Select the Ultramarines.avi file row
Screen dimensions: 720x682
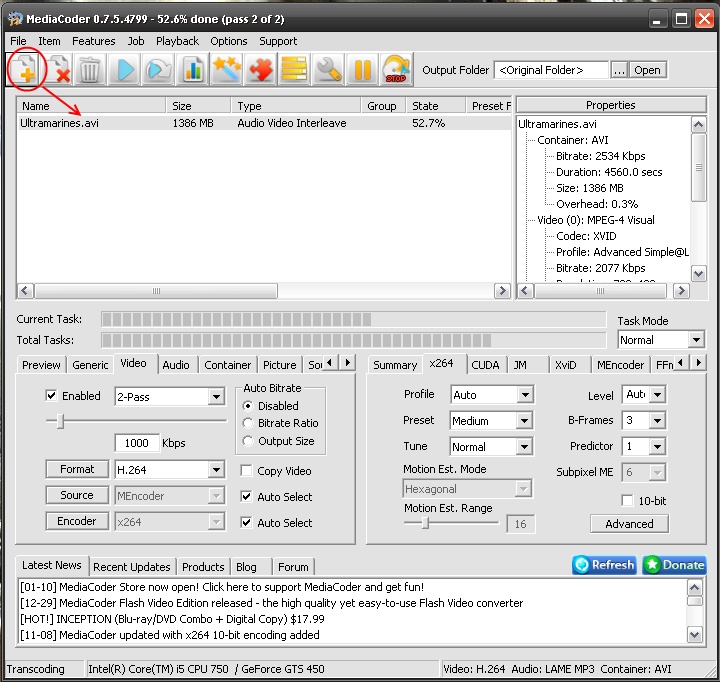264,123
